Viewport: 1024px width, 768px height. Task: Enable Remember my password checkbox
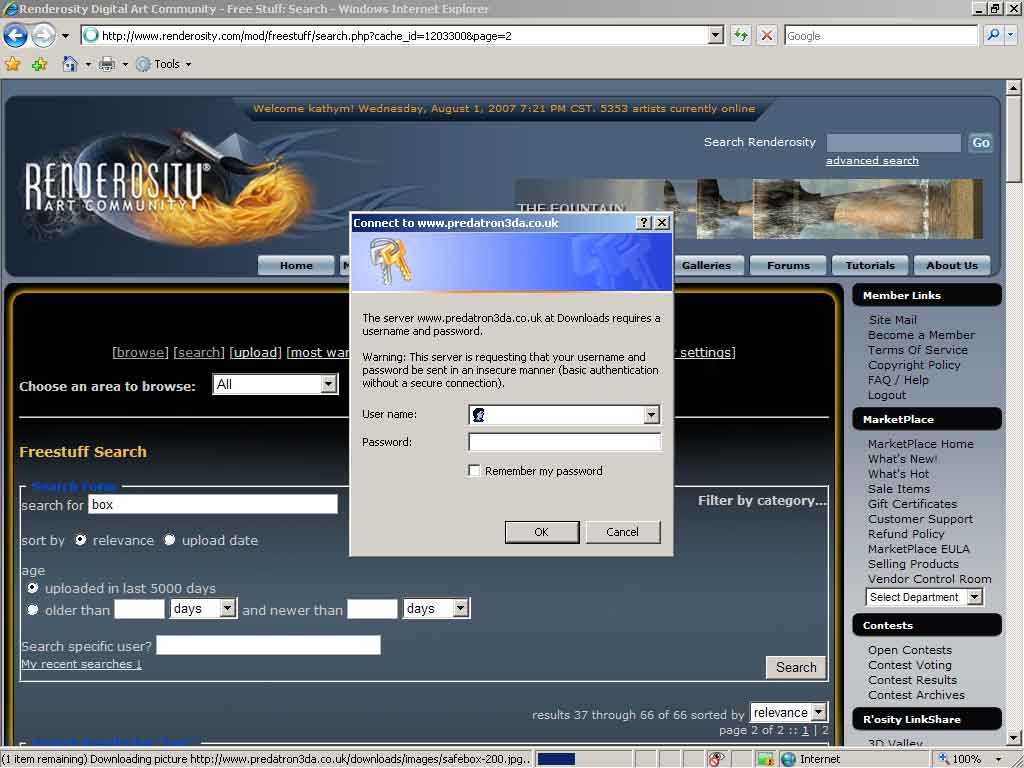coord(475,471)
